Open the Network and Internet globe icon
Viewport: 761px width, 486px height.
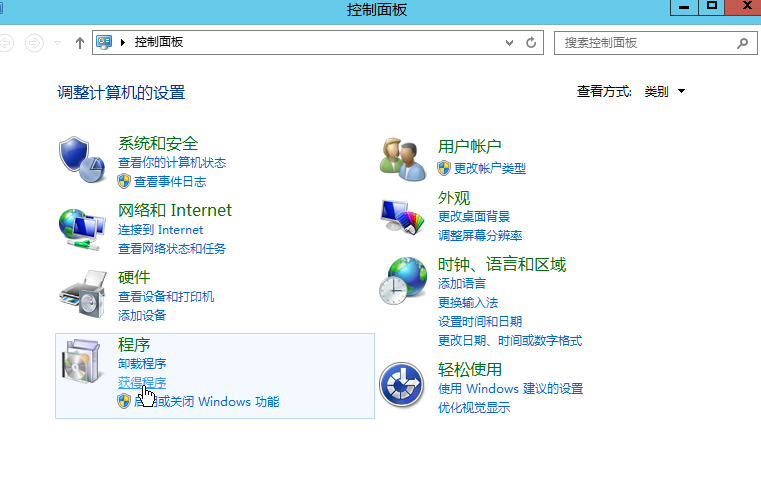coord(82,229)
